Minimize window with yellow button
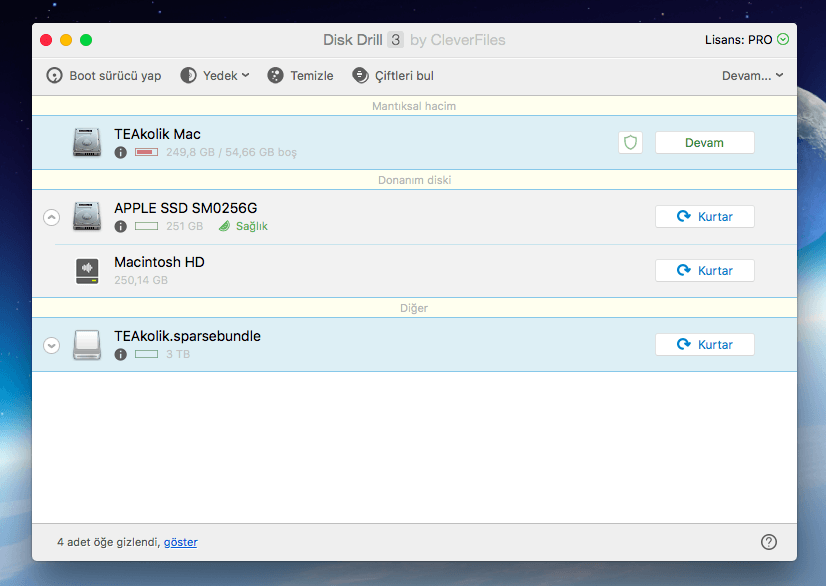 (x=66, y=40)
